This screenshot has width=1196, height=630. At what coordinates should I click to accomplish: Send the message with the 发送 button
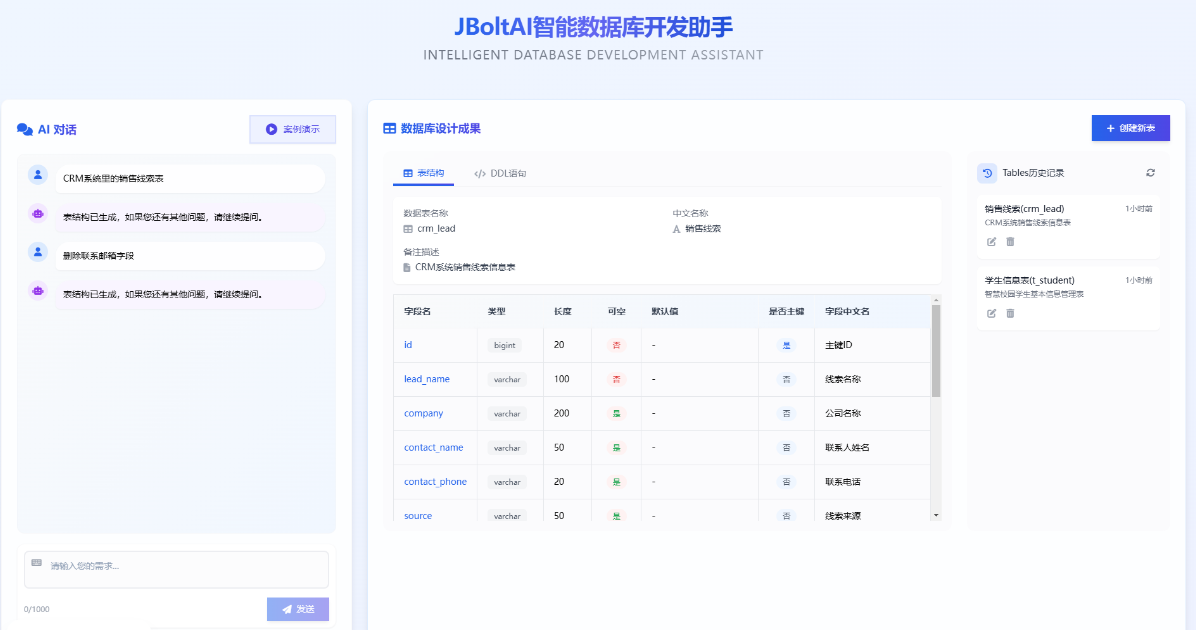[297, 609]
